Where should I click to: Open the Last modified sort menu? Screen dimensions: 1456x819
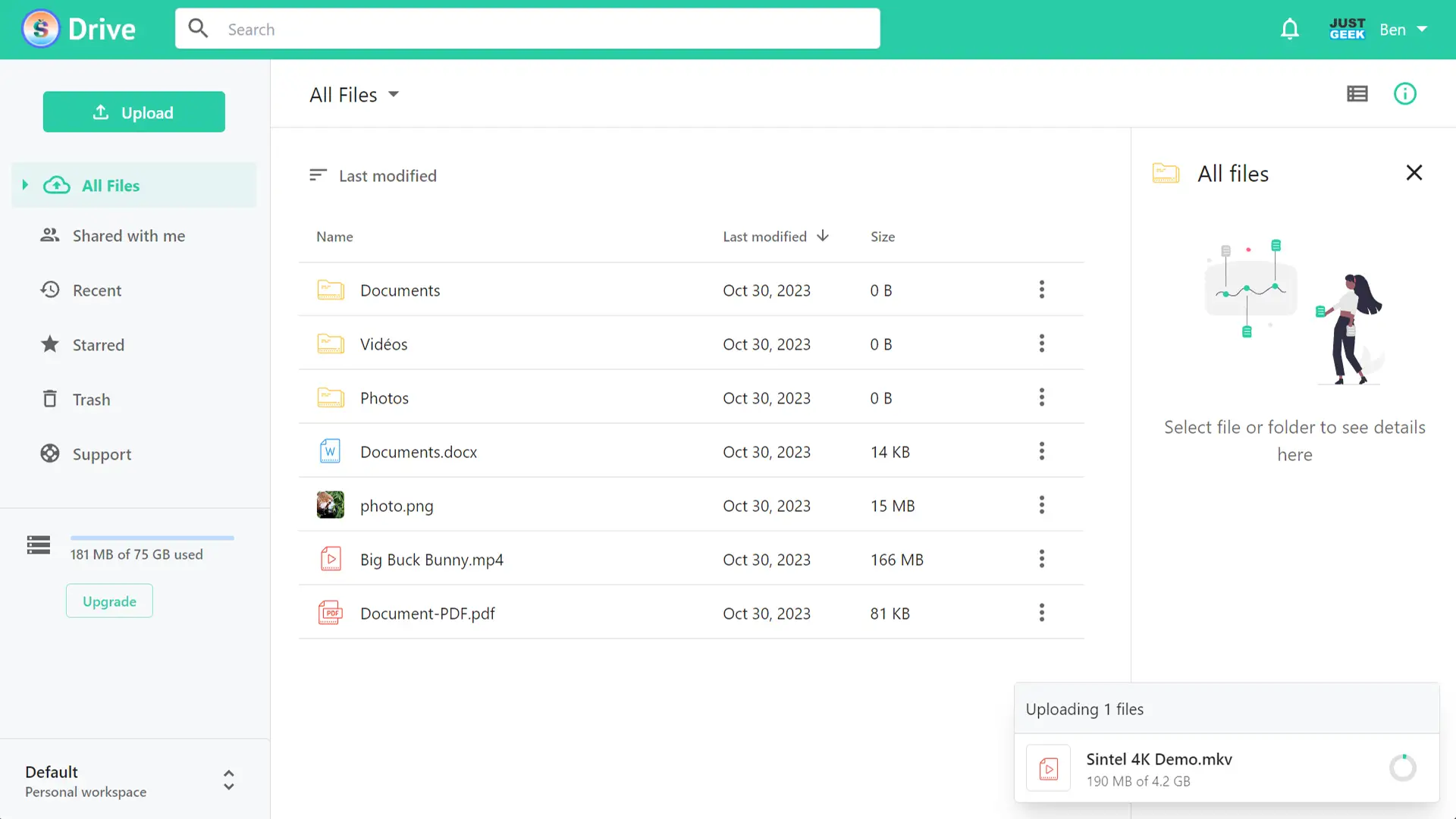(373, 176)
